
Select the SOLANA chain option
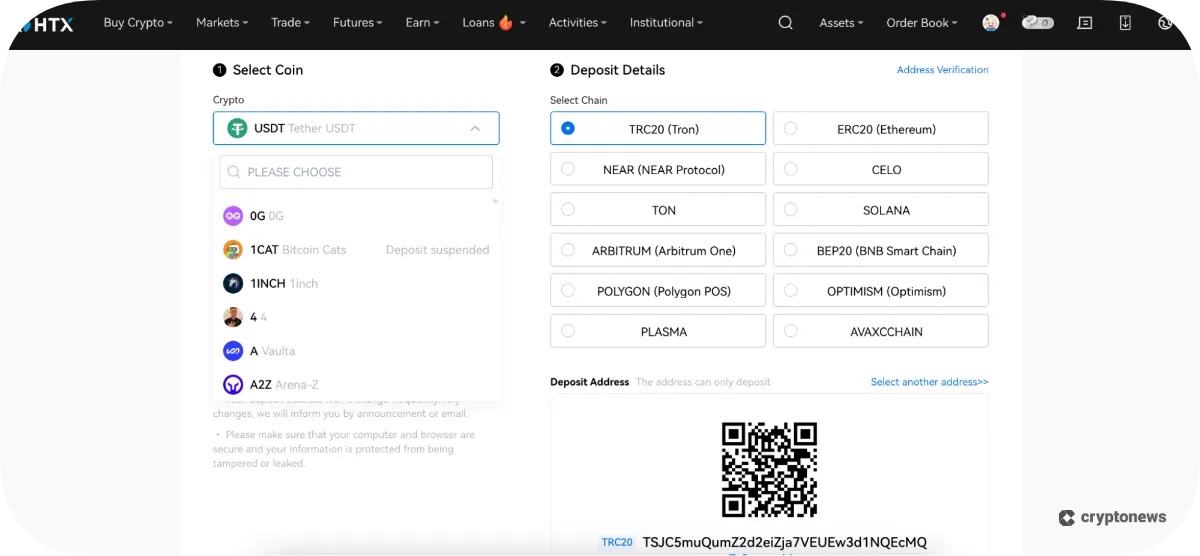(x=880, y=210)
